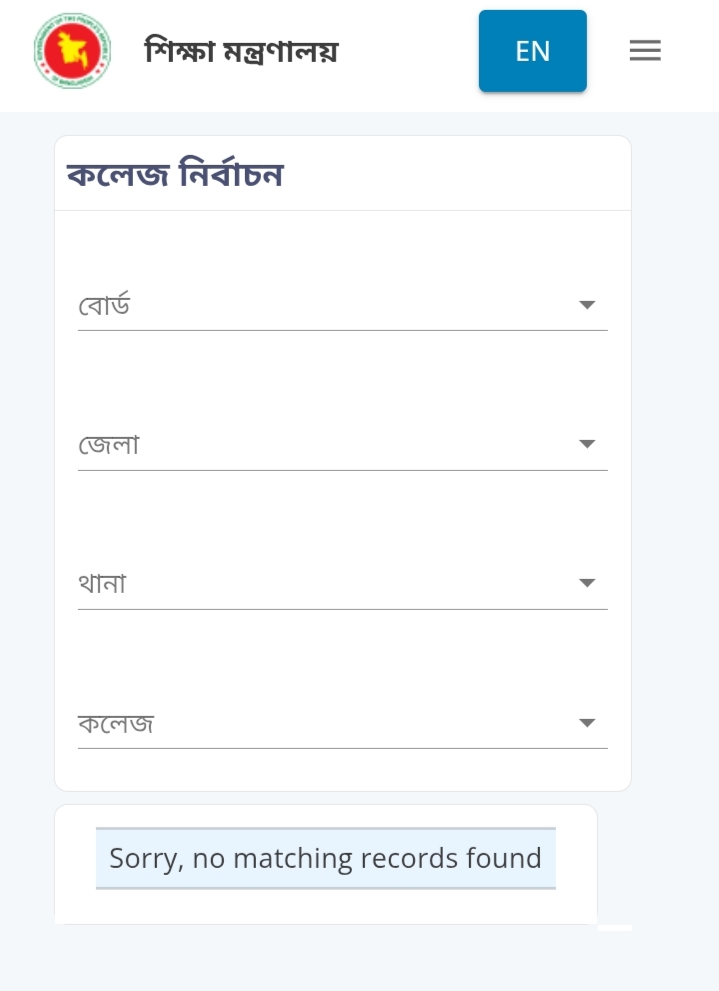Open the hamburger navigation menu
719x991 pixels.
(645, 51)
